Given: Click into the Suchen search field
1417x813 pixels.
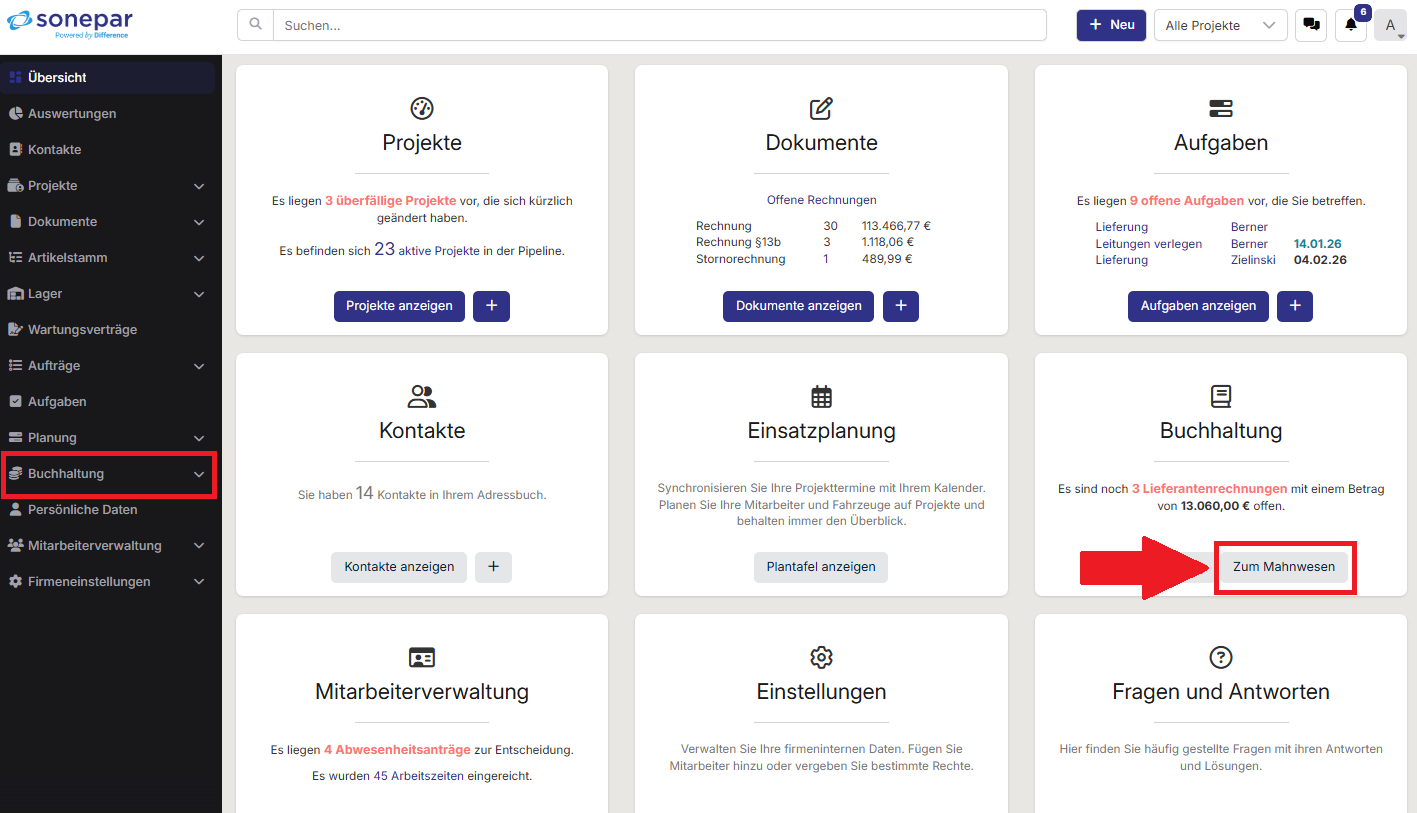Looking at the screenshot, I should pos(660,25).
